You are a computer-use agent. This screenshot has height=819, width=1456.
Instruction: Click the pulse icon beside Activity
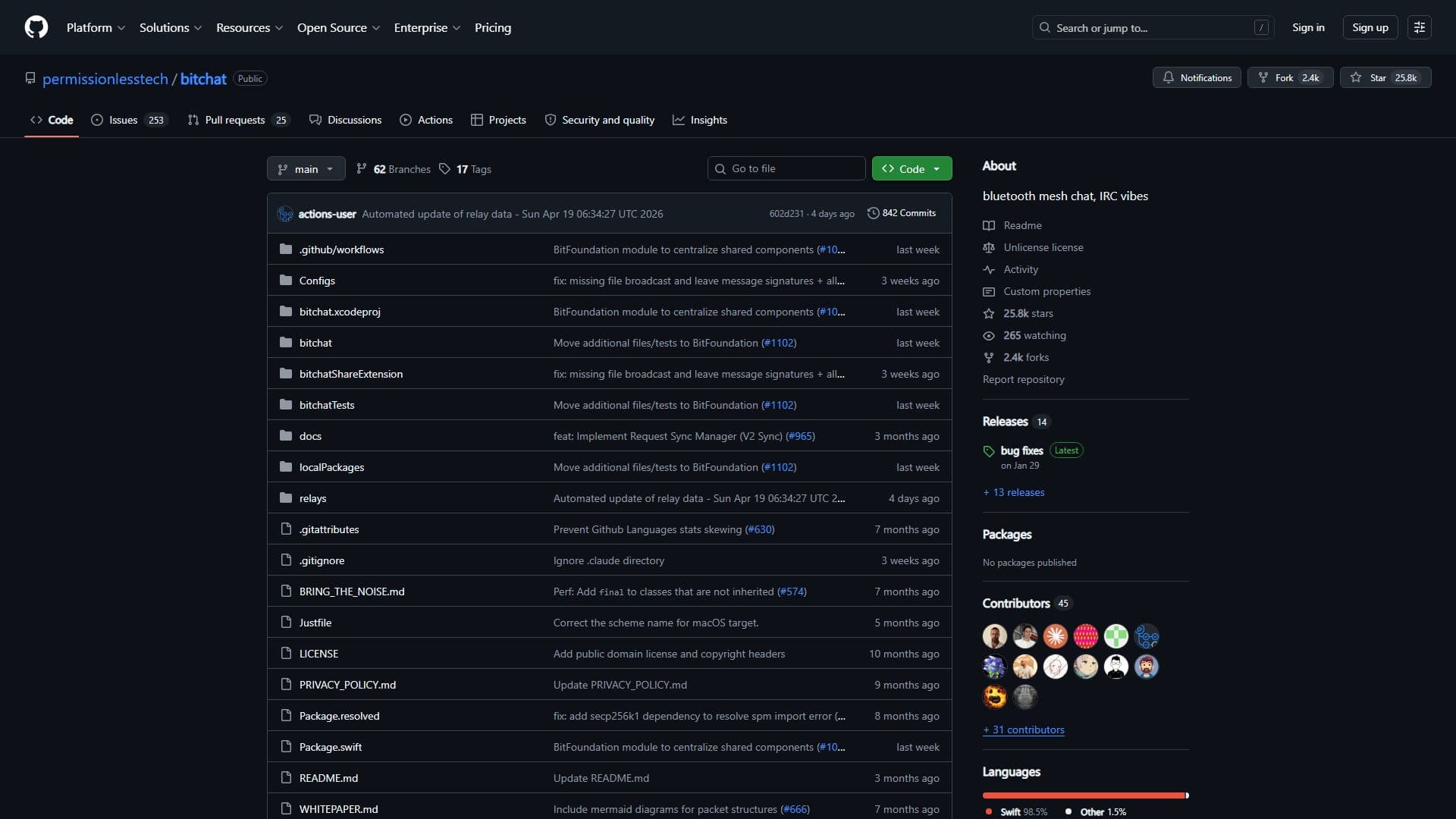coord(989,269)
